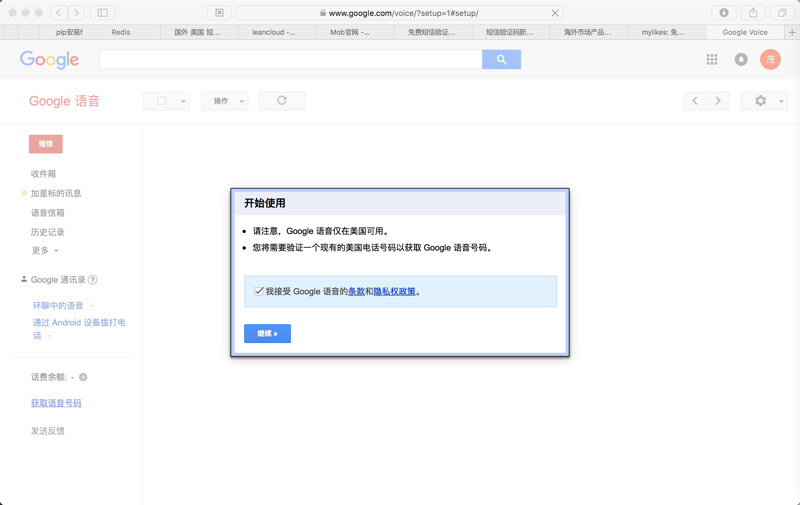The width and height of the screenshot is (800, 505).
Task: Switch to the 国外 美国 短... tab
Action: 197,32
